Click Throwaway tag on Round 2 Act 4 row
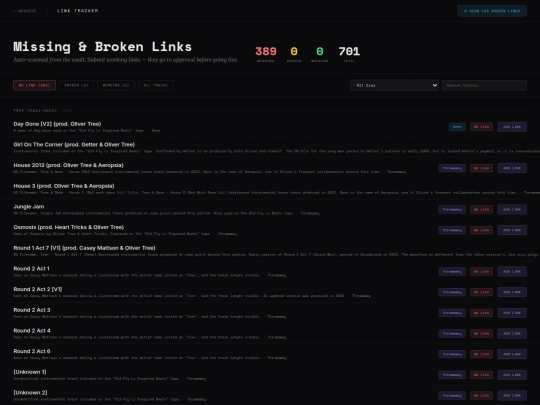The width and height of the screenshot is (540, 405). 452,333
